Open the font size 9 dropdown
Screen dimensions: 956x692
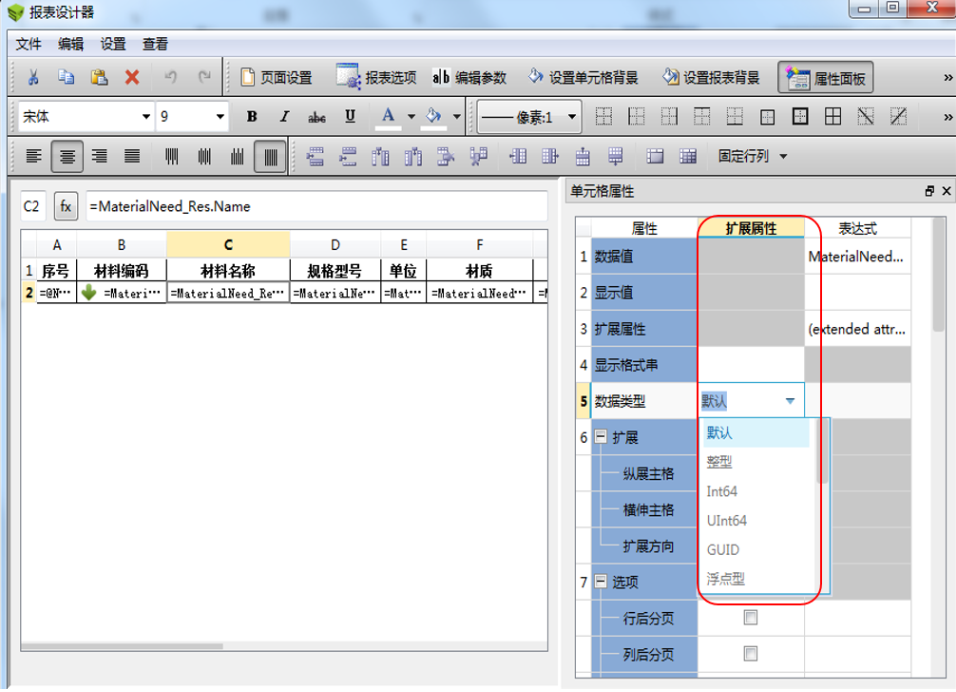pos(220,116)
